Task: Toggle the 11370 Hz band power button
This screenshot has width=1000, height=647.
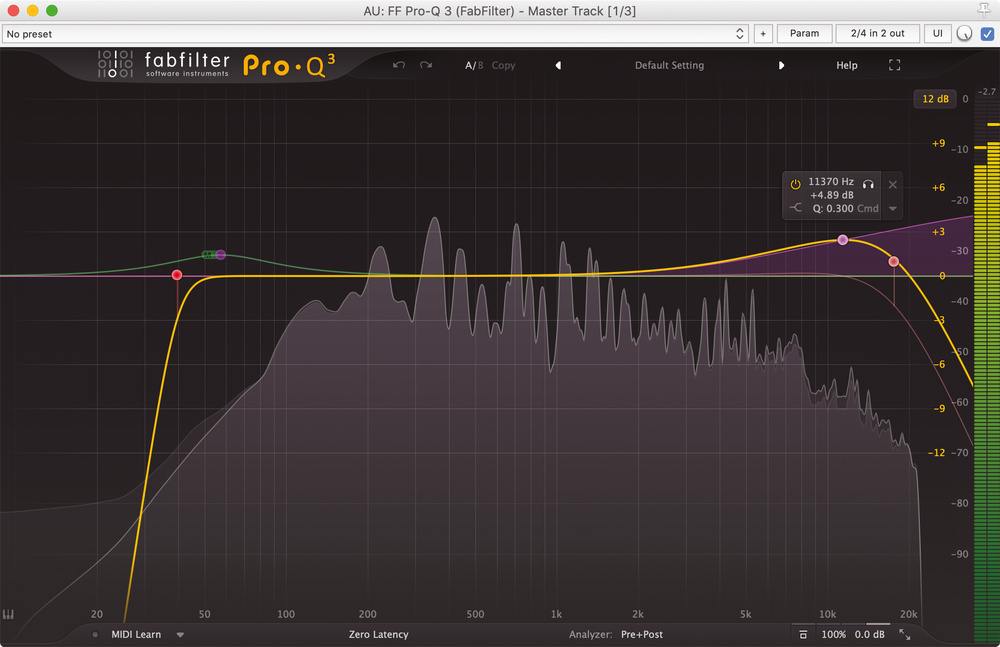Action: [x=795, y=183]
